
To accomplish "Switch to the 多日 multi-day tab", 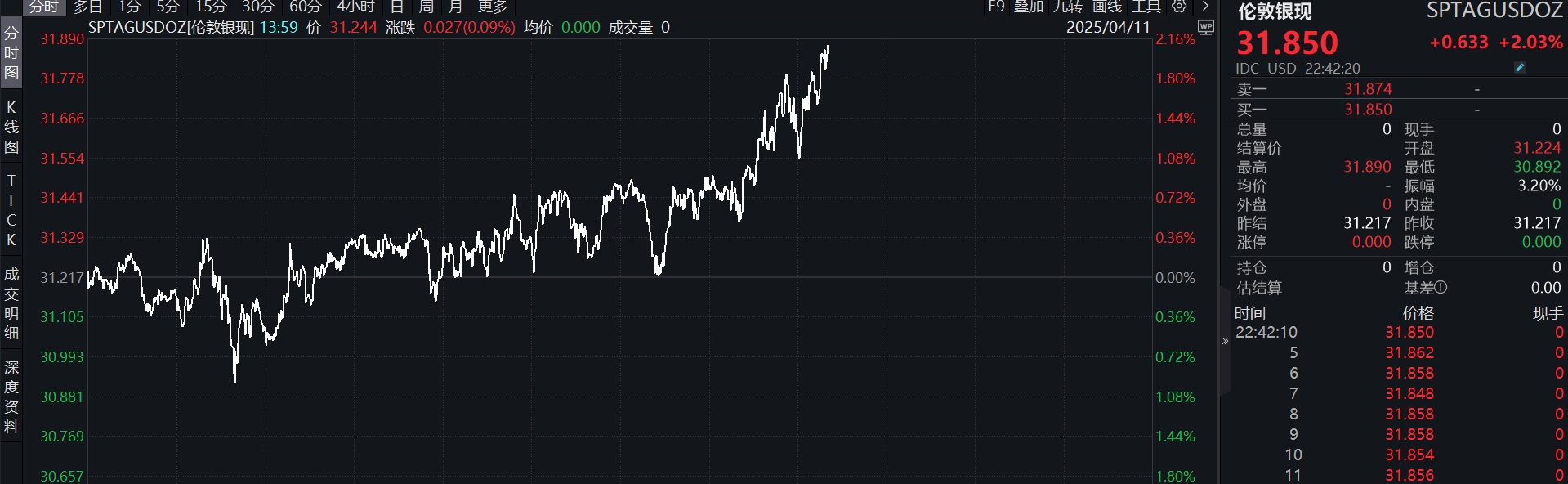I will pos(88,7).
